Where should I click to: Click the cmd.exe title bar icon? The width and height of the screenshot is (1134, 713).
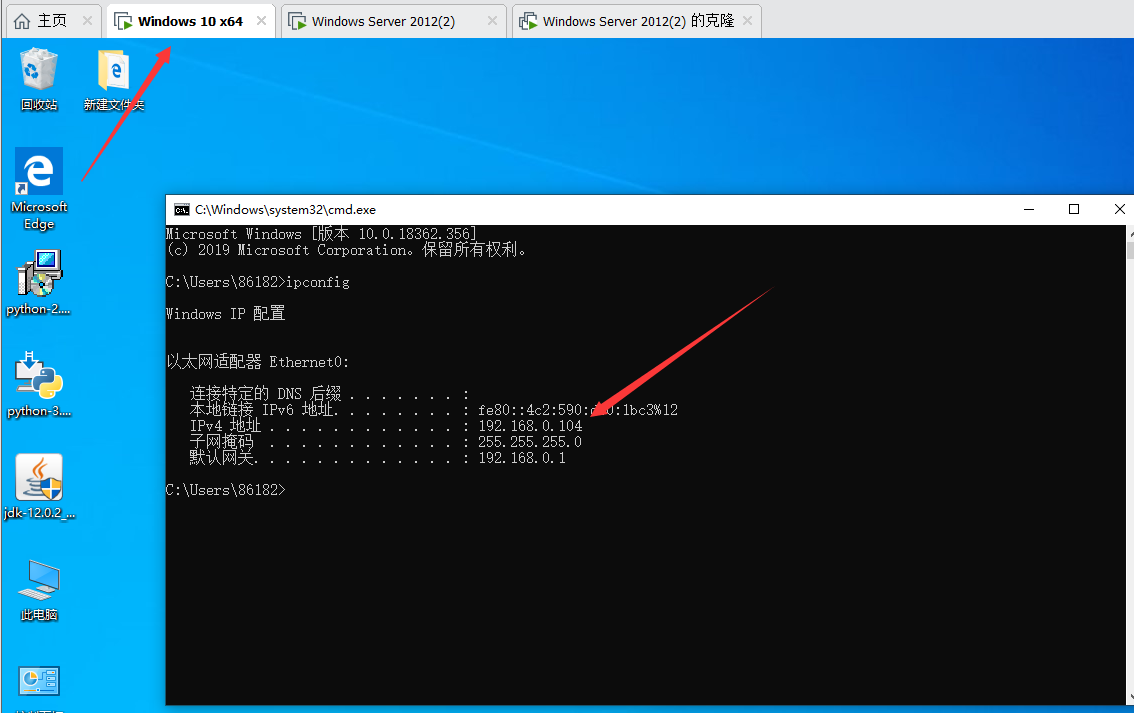point(182,210)
